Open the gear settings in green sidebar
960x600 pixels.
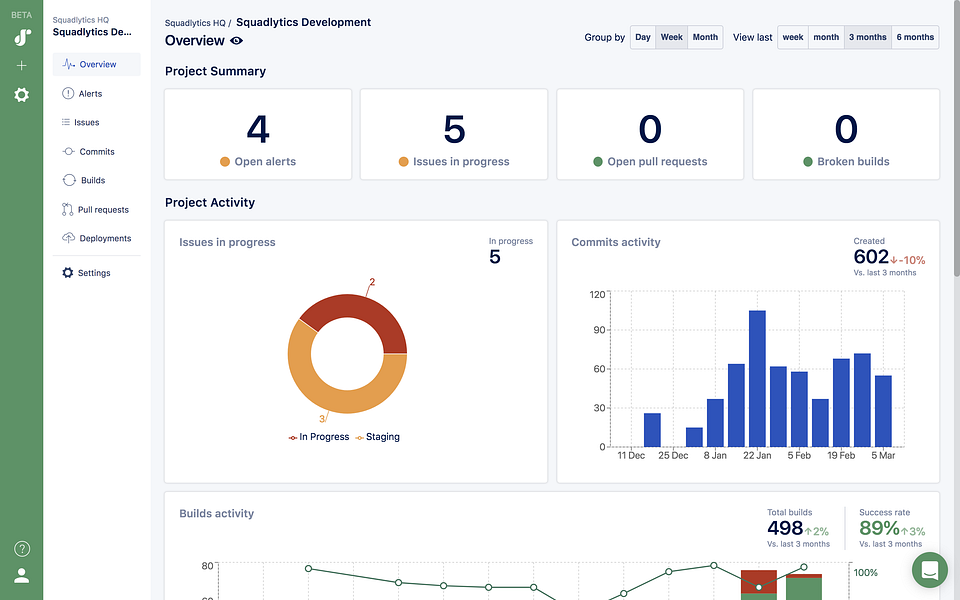pyautogui.click(x=21, y=95)
